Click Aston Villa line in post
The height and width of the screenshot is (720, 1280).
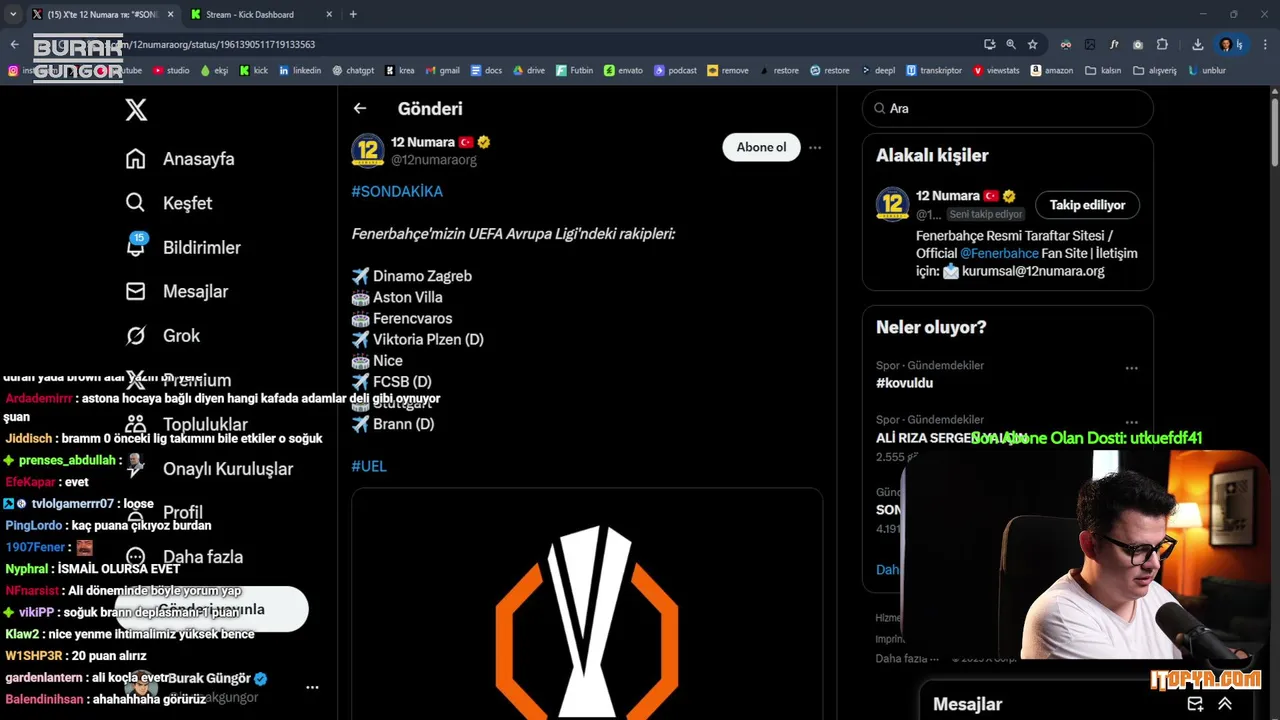(397, 297)
